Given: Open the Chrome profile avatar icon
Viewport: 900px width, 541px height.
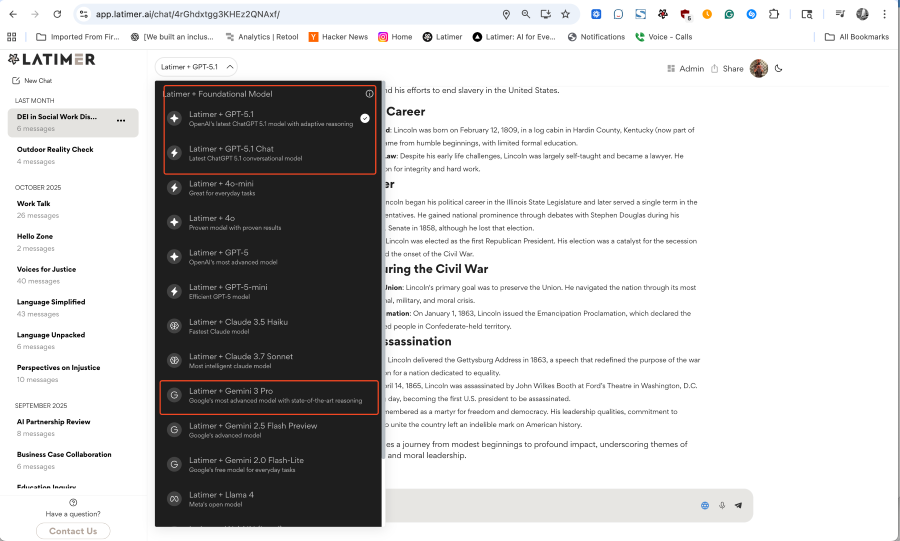Looking at the screenshot, I should [x=862, y=14].
